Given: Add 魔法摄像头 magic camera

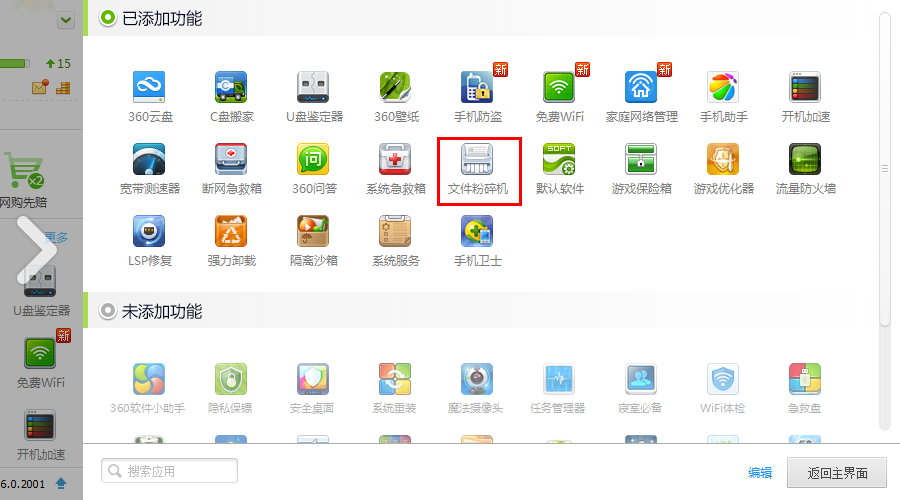Looking at the screenshot, I should pos(476,389).
